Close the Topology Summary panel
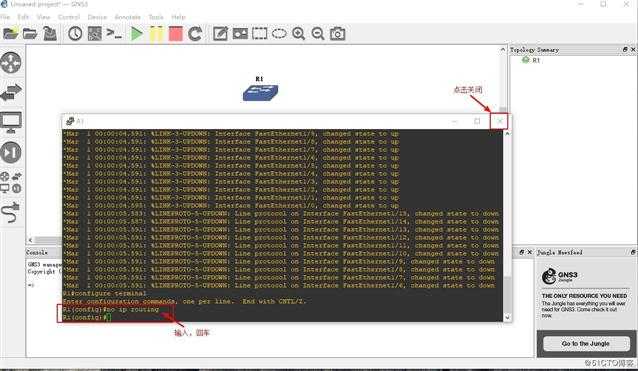The height and width of the screenshot is (371, 638). [633, 49]
